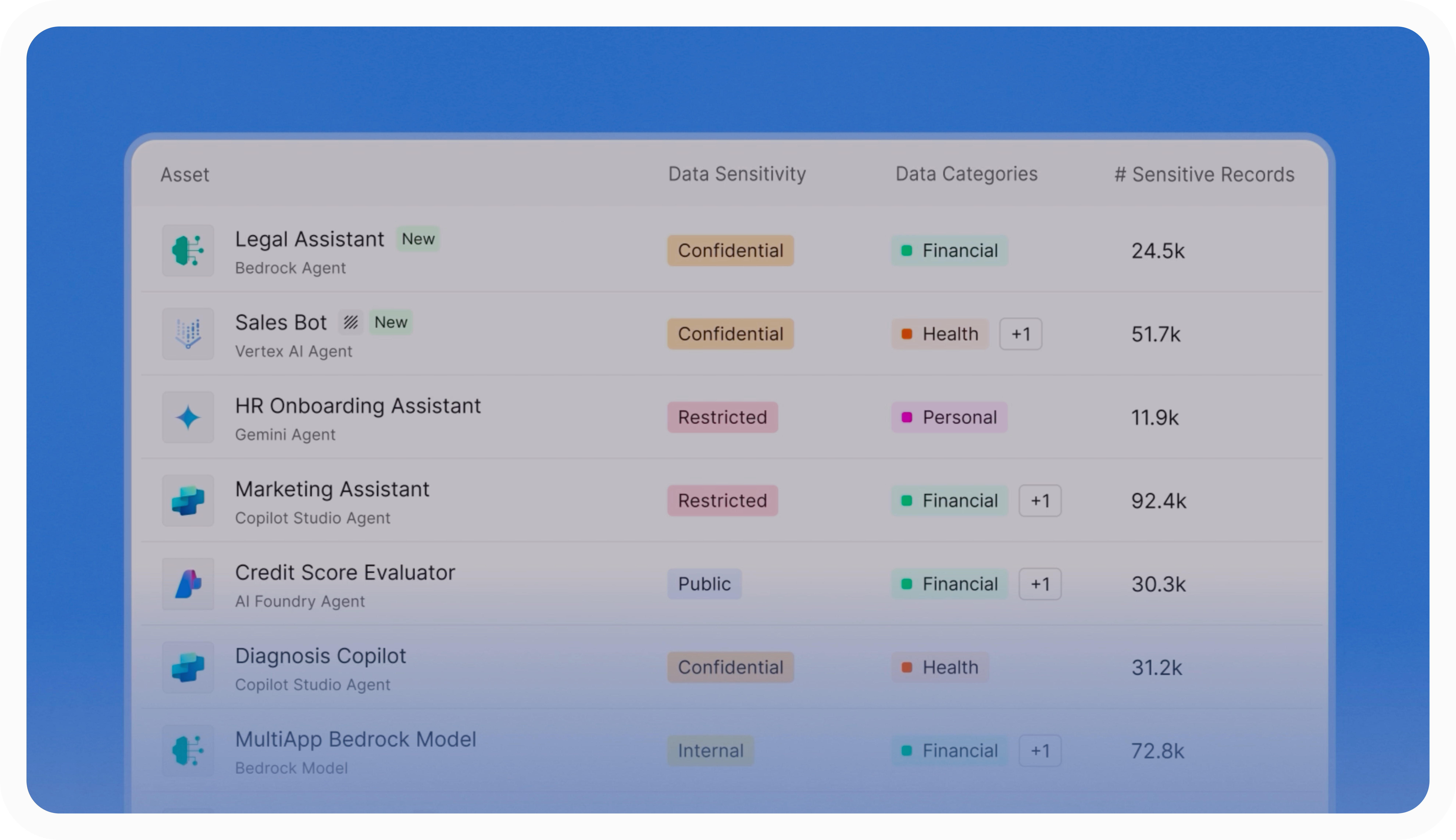Click the New badge next to Legal Assistant
1456x840 pixels.
click(x=418, y=239)
